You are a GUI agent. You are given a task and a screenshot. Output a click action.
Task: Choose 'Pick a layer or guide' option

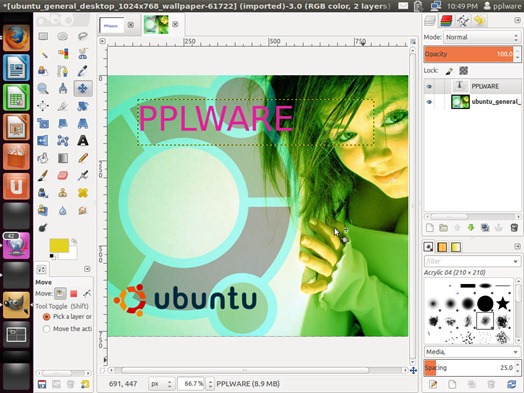click(x=46, y=316)
